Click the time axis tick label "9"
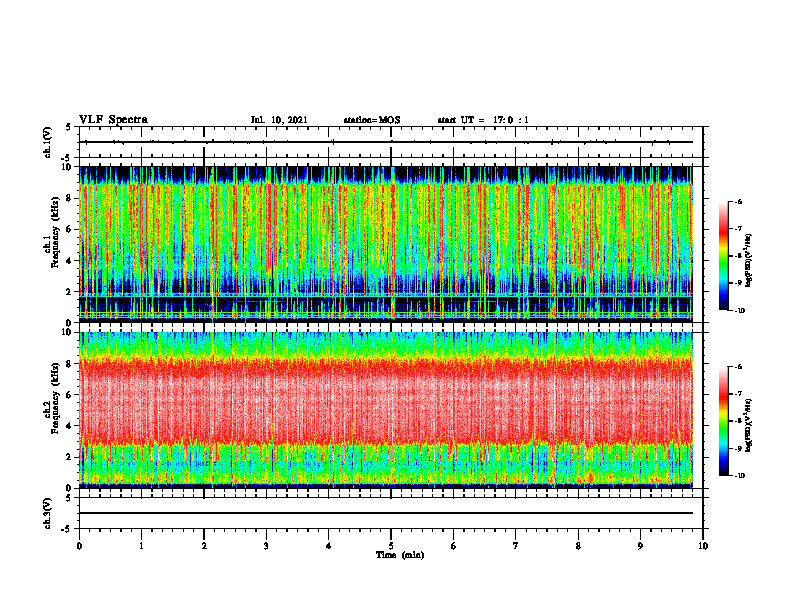 tap(640, 546)
